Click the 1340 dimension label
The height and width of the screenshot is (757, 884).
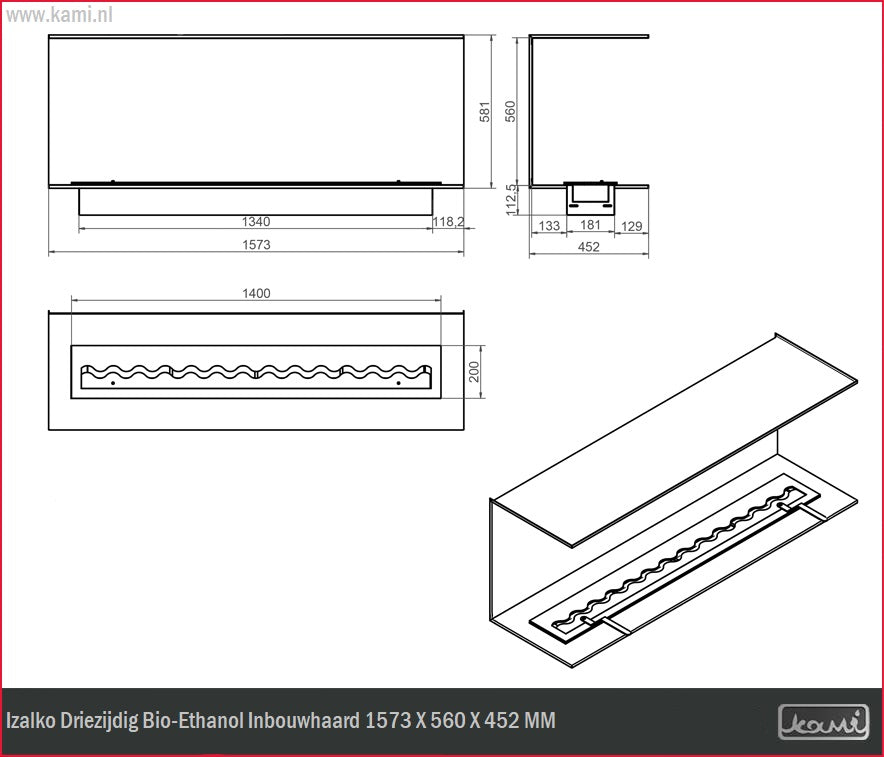tap(256, 221)
